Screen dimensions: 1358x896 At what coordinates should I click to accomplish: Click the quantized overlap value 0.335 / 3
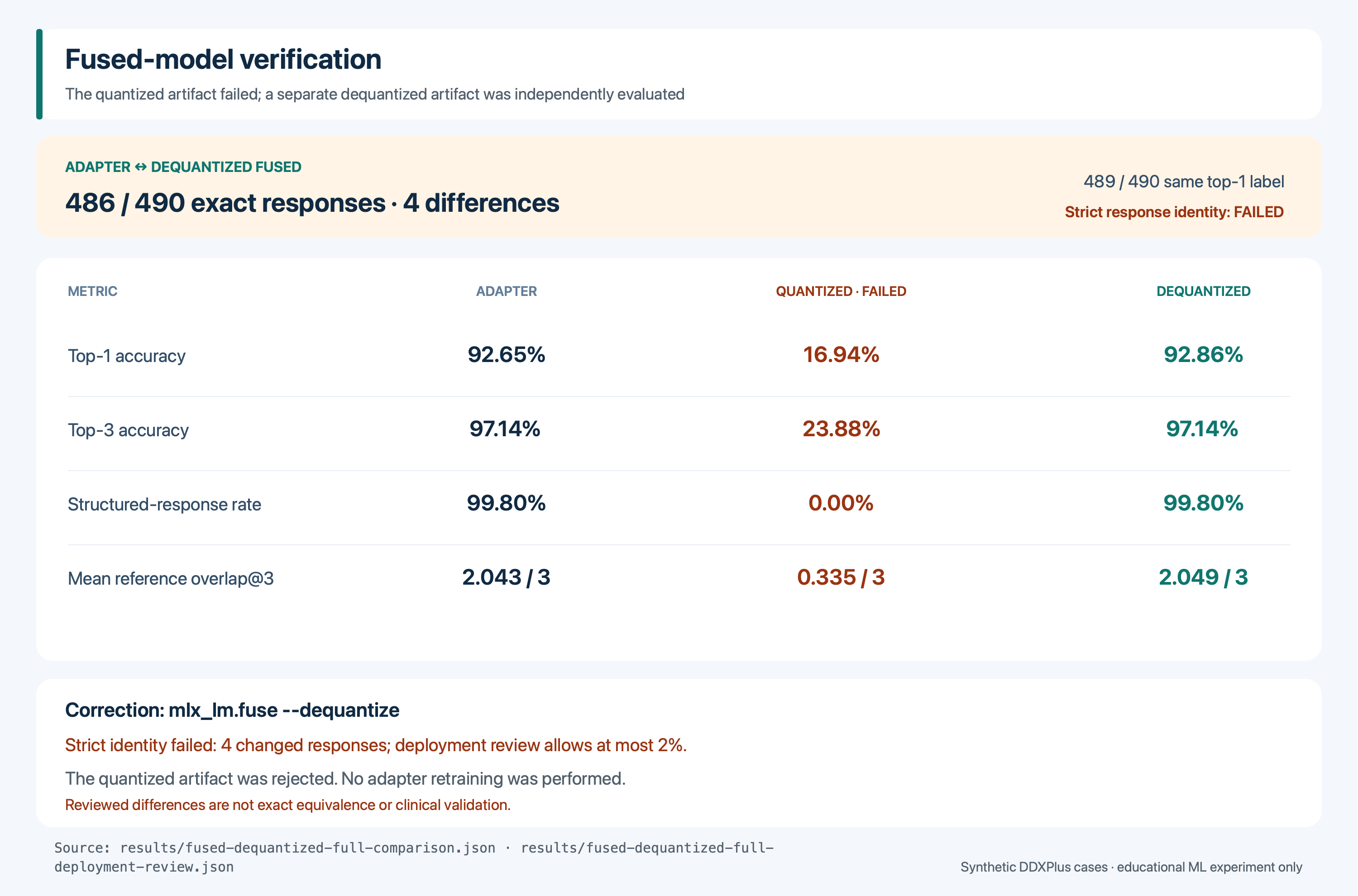tap(841, 578)
